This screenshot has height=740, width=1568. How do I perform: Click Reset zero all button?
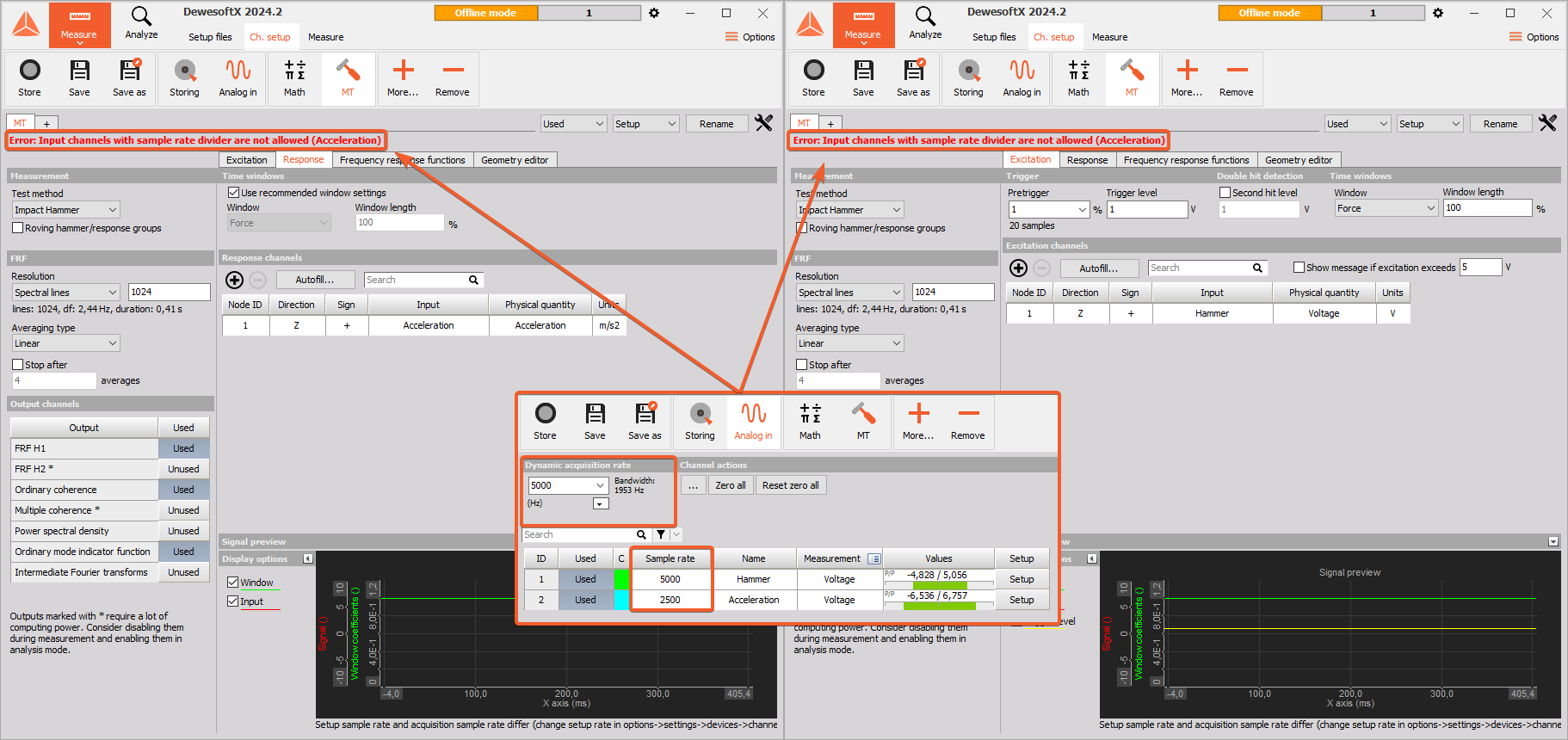click(790, 485)
